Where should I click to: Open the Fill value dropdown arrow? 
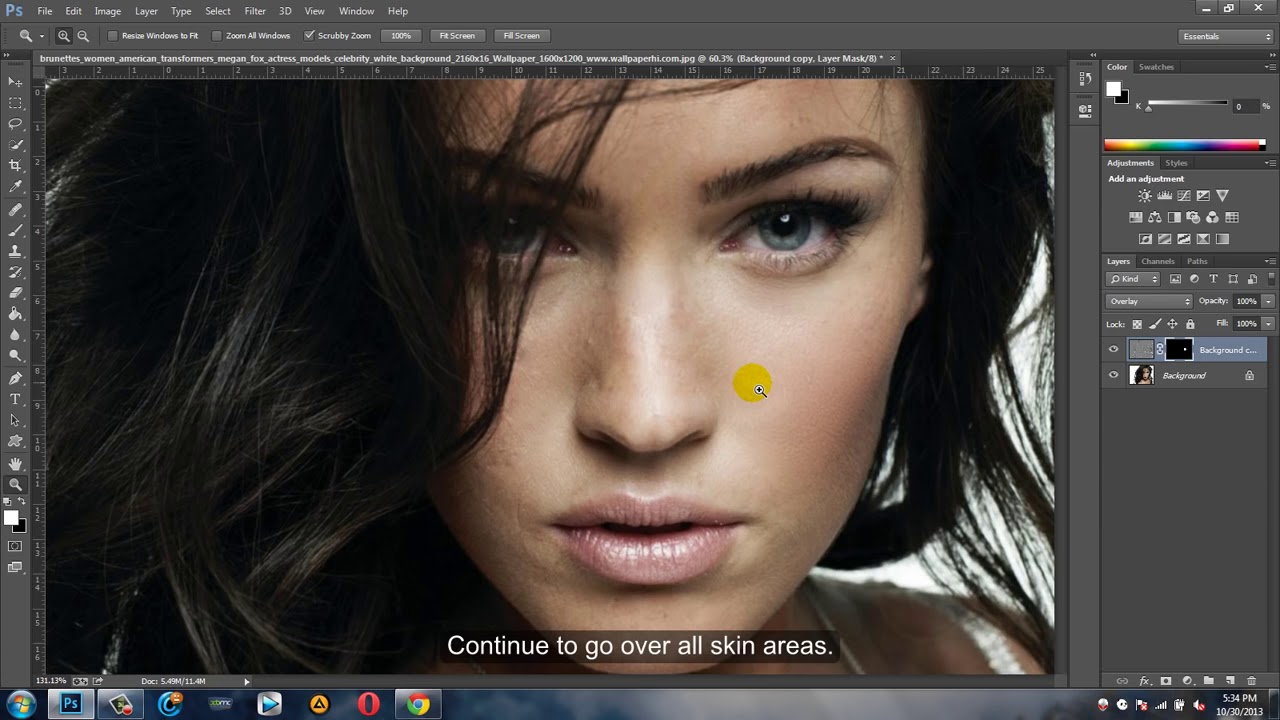tap(1268, 324)
